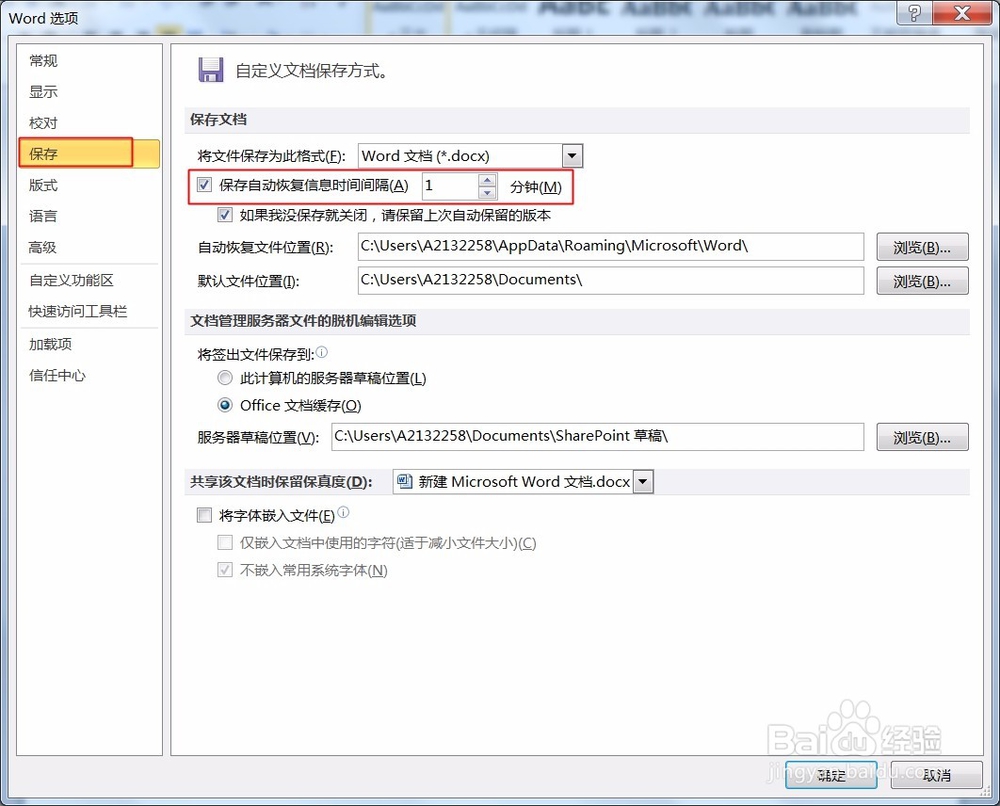This screenshot has height=806, width=1000.
Task: Open the 新建 Microsoft Word 文档.docx dropdown arrow
Action: tap(643, 482)
